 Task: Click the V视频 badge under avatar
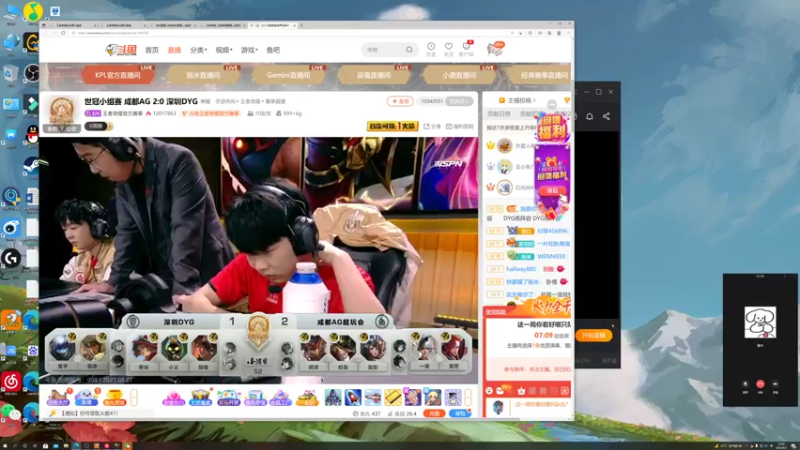click(98, 126)
